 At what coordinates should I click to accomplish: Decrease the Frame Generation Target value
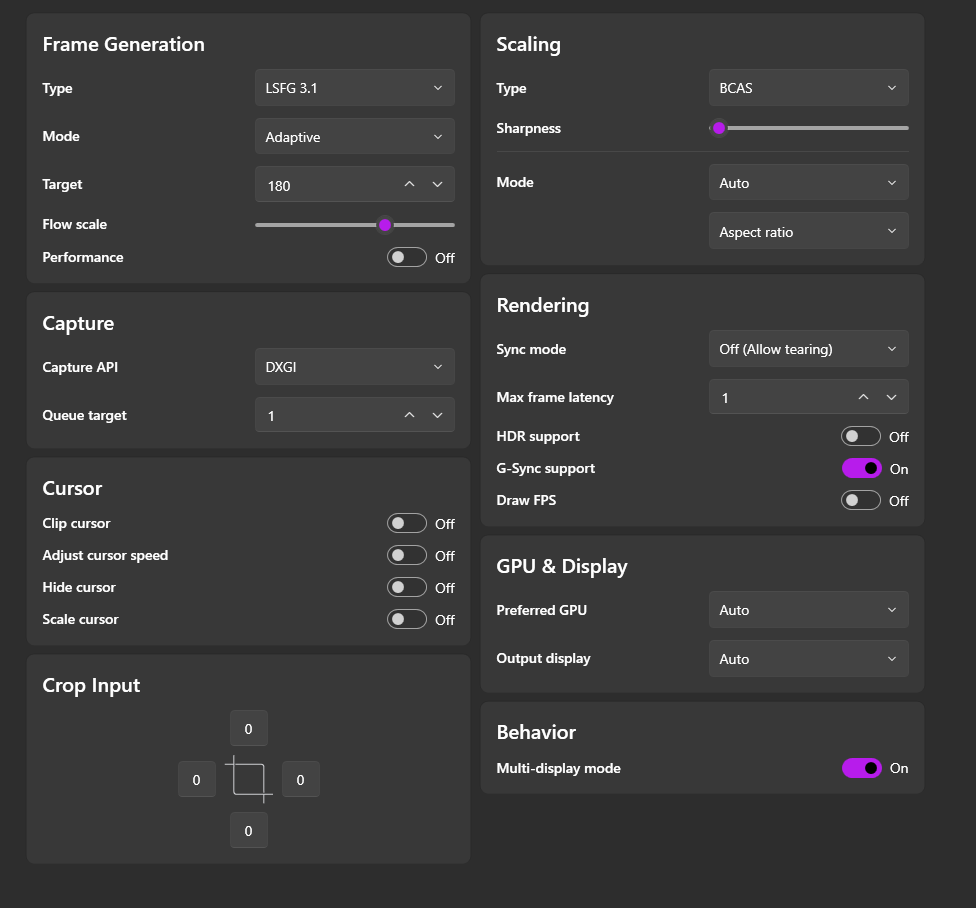(437, 185)
